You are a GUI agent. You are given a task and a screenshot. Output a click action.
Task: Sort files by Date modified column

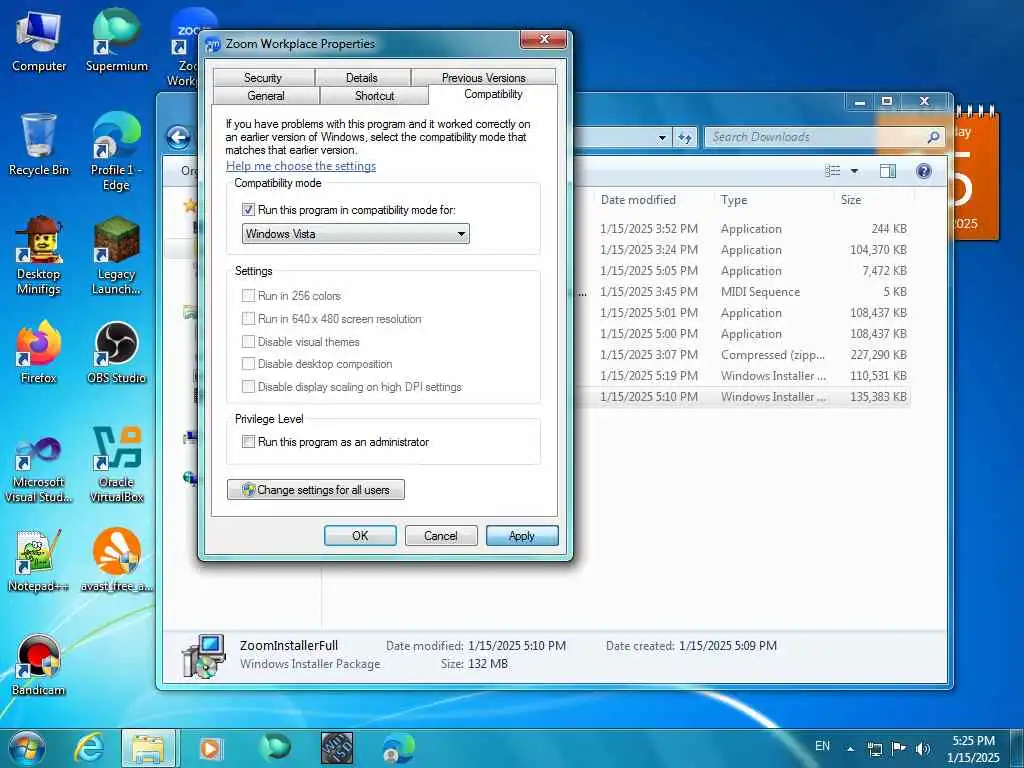(x=638, y=200)
